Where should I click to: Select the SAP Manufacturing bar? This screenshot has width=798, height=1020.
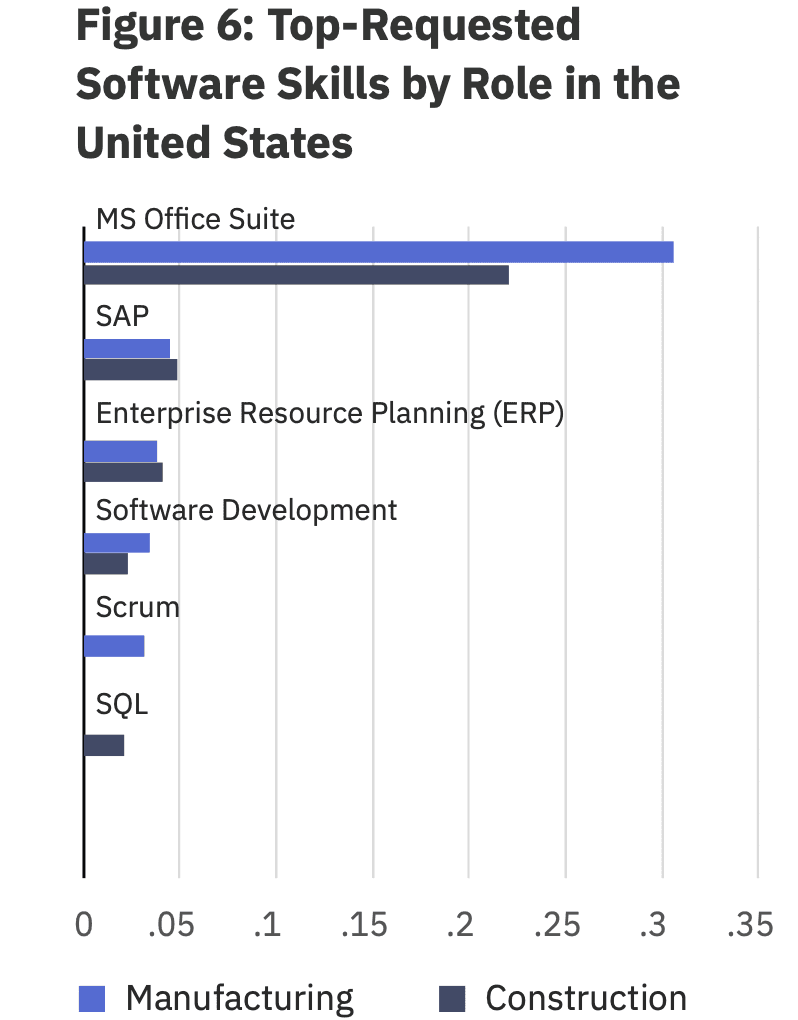(127, 348)
